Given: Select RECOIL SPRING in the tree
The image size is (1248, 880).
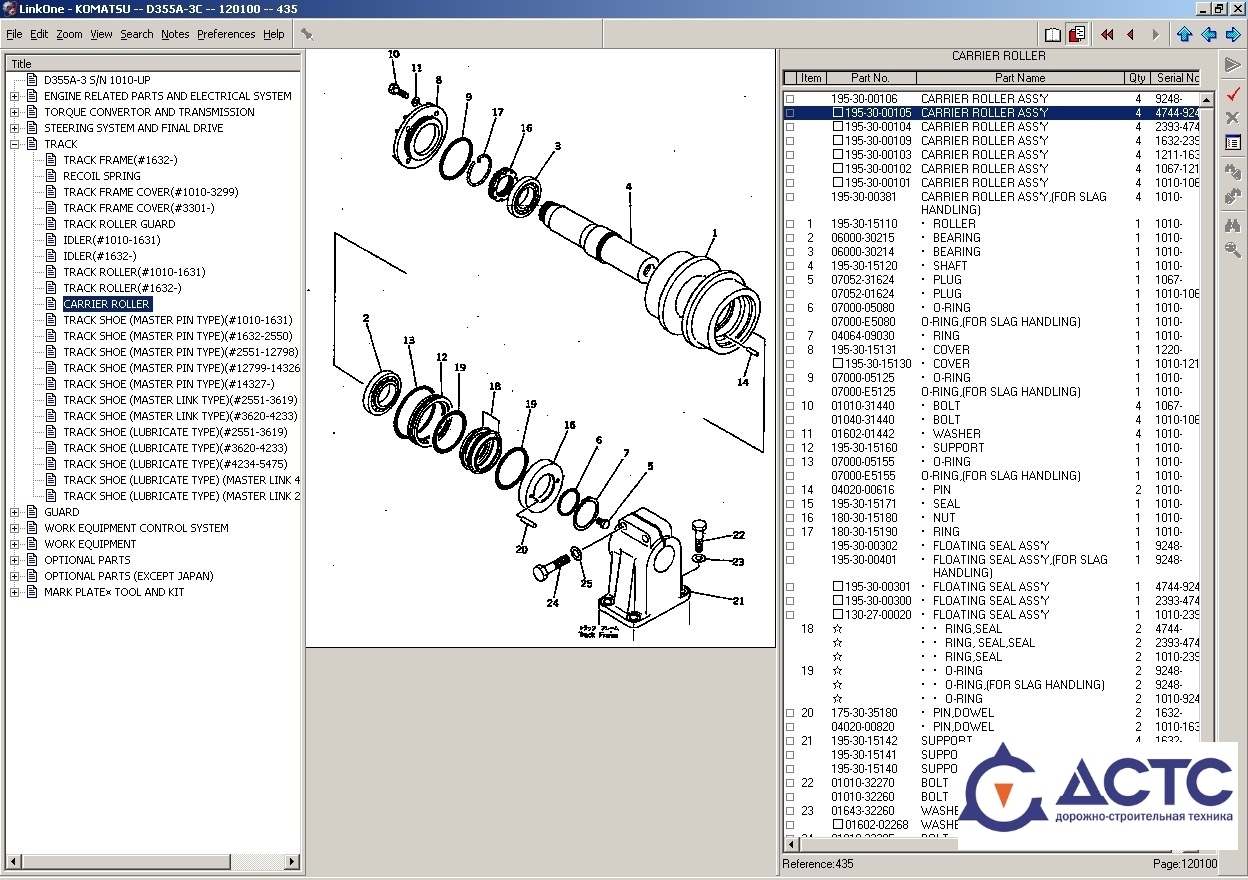Looking at the screenshot, I should coord(101,176).
